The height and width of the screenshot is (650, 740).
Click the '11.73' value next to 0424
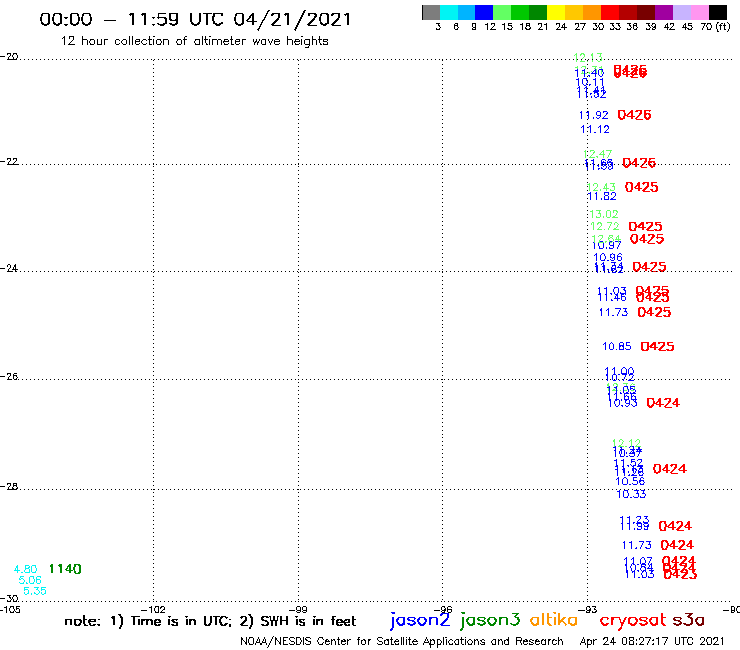coord(637,545)
